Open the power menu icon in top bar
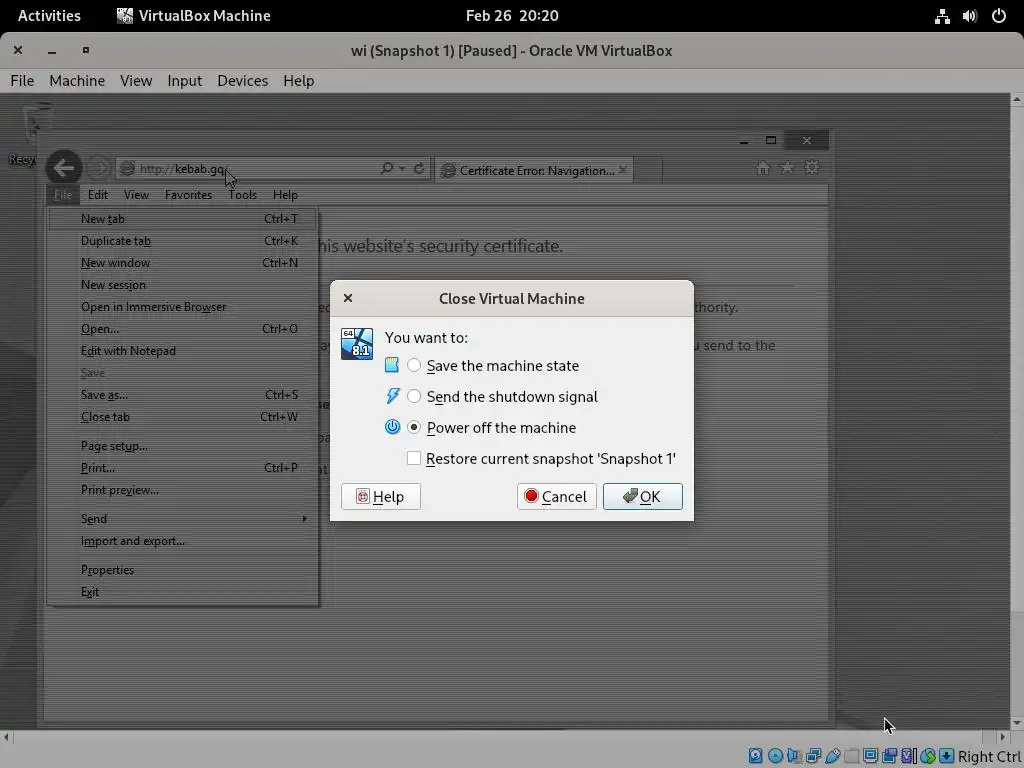Viewport: 1024px width, 768px height. pos(999,16)
